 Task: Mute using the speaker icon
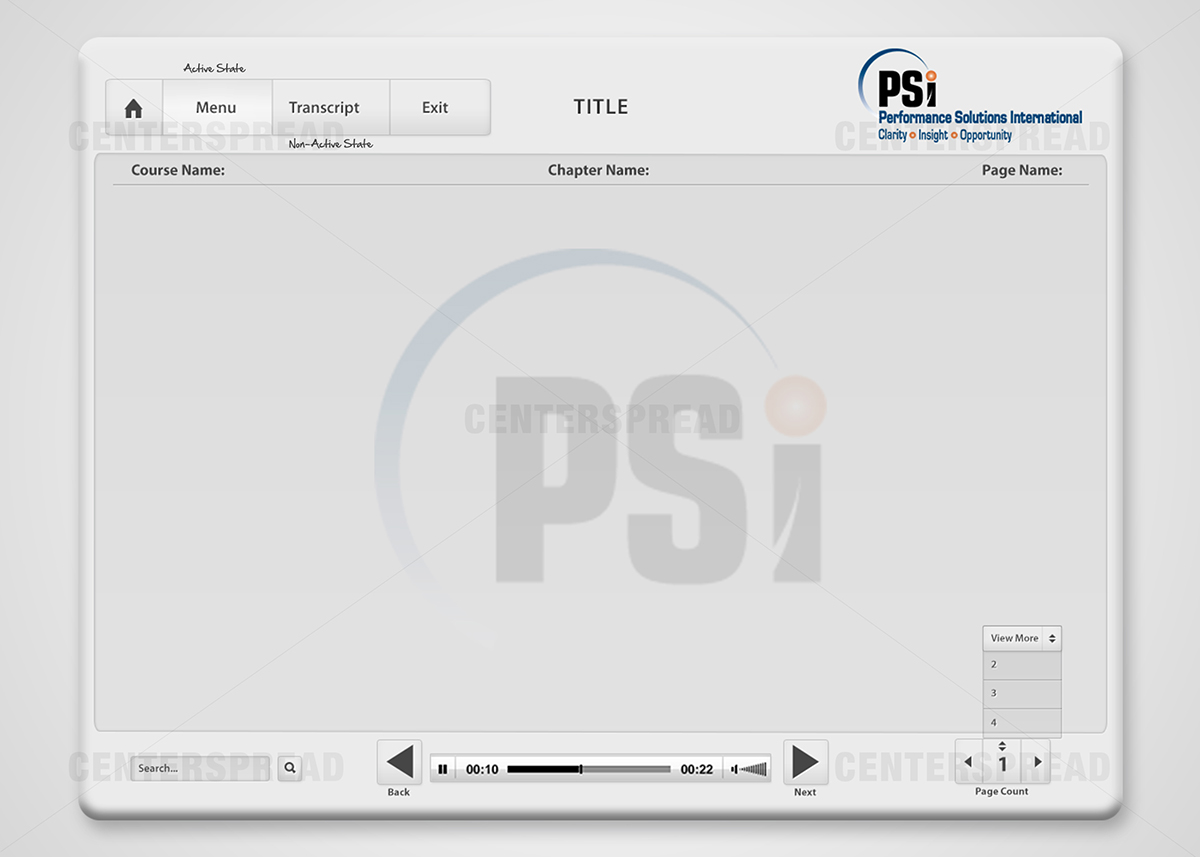(734, 769)
